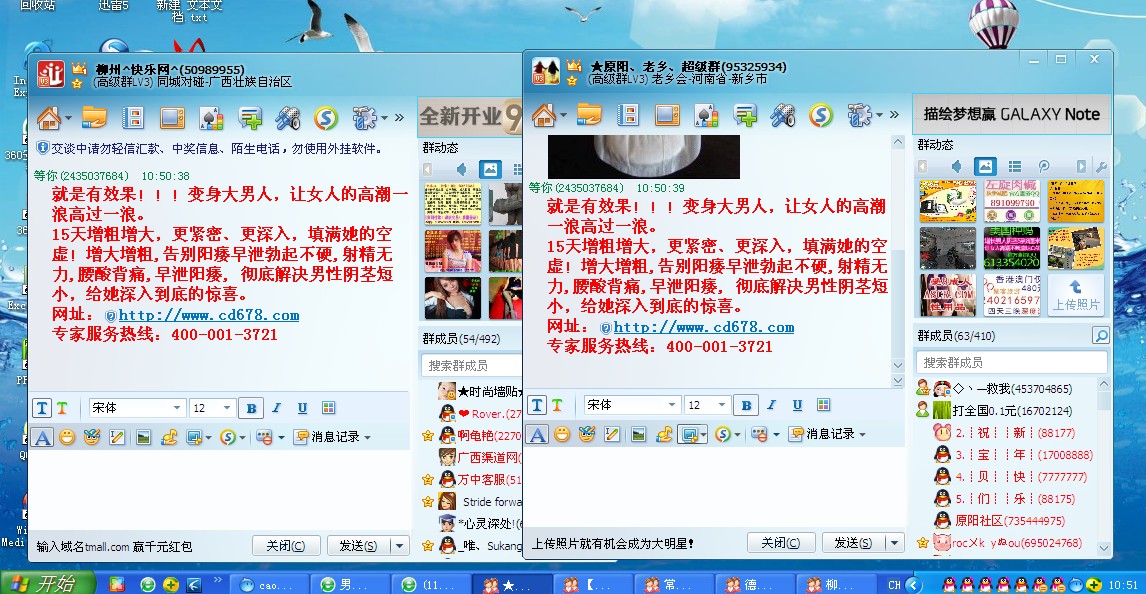The height and width of the screenshot is (594, 1146).
Task: Click the group album TV icon in right window
Action: [x=667, y=115]
